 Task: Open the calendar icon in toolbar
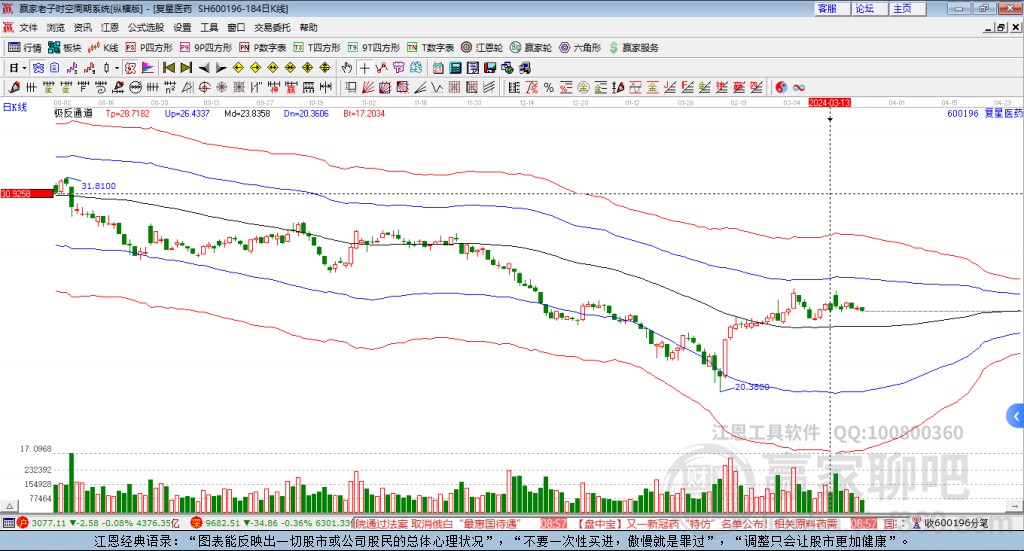pyautogui.click(x=438, y=68)
